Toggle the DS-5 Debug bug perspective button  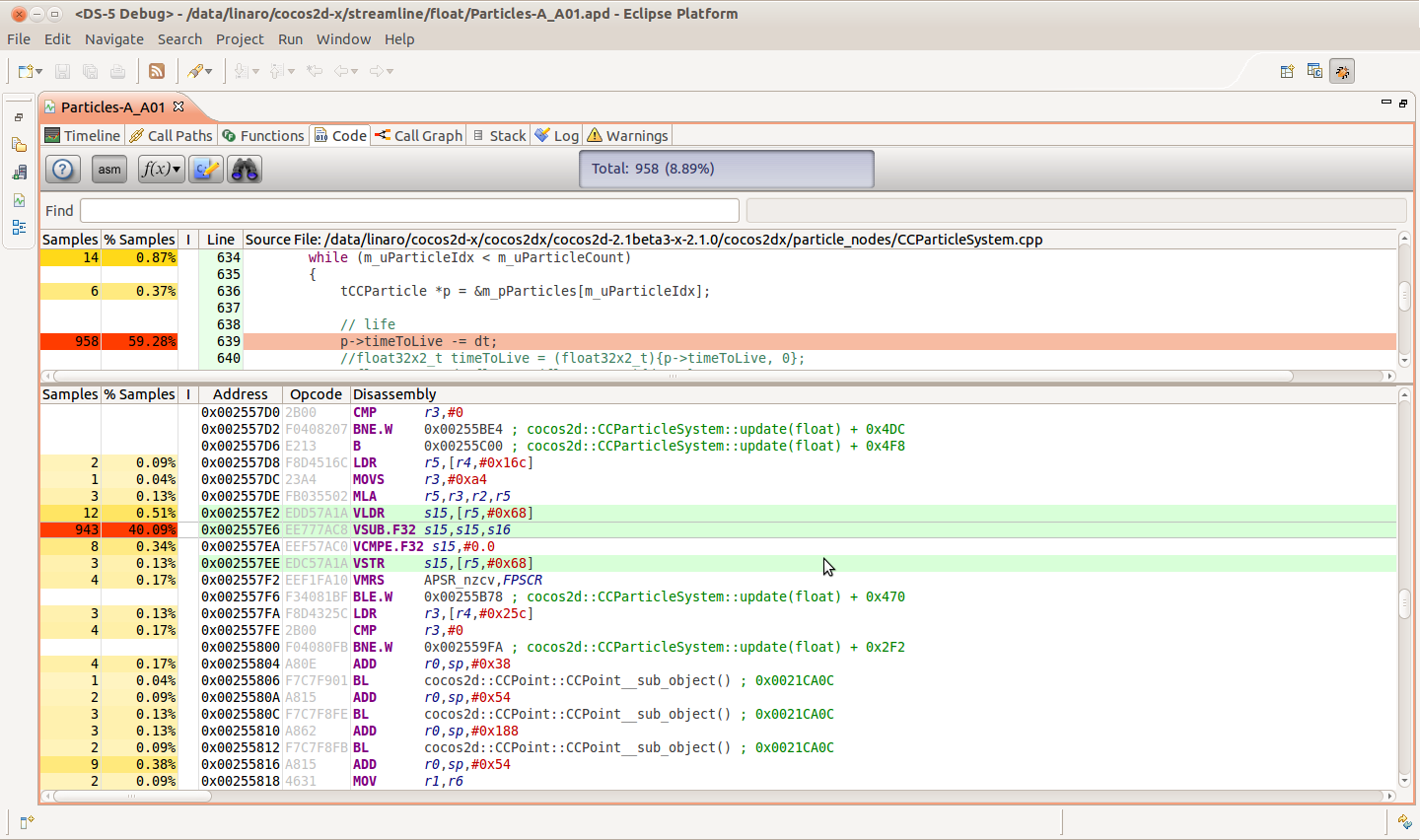tap(1342, 71)
